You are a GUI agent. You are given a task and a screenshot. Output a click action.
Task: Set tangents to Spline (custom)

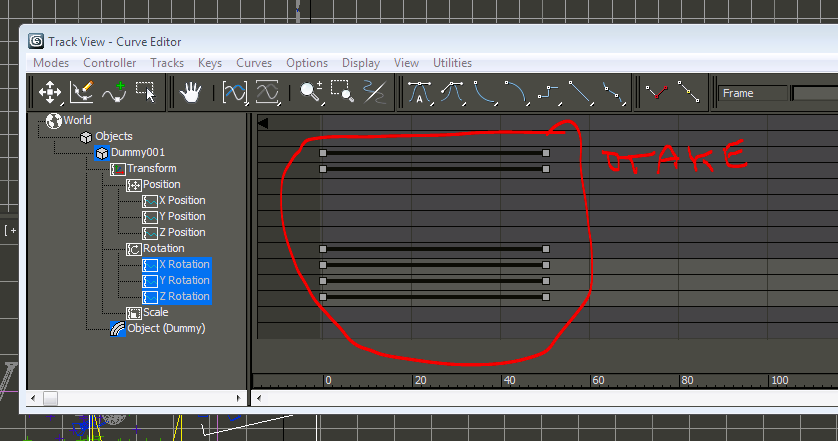click(x=453, y=92)
